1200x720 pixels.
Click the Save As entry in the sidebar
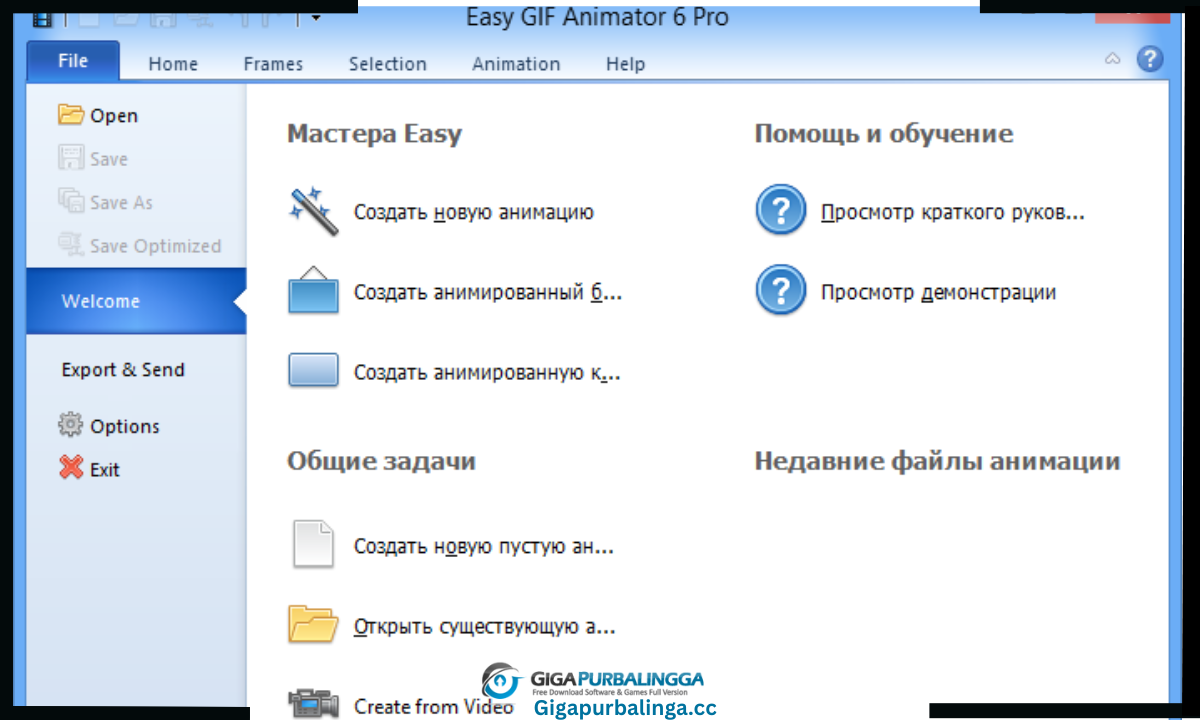(105, 202)
